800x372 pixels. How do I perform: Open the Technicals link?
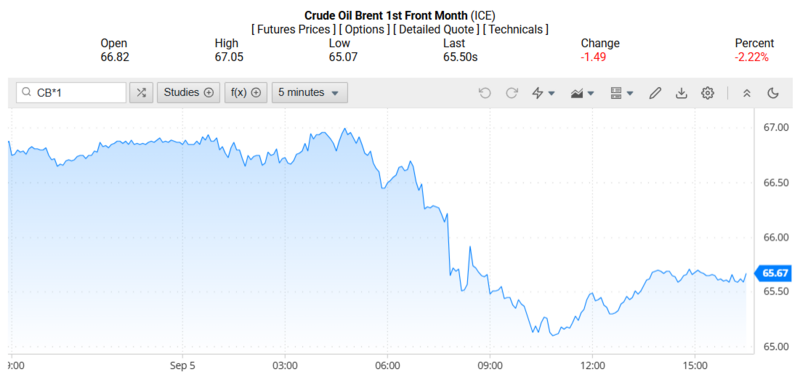pyautogui.click(x=515, y=30)
